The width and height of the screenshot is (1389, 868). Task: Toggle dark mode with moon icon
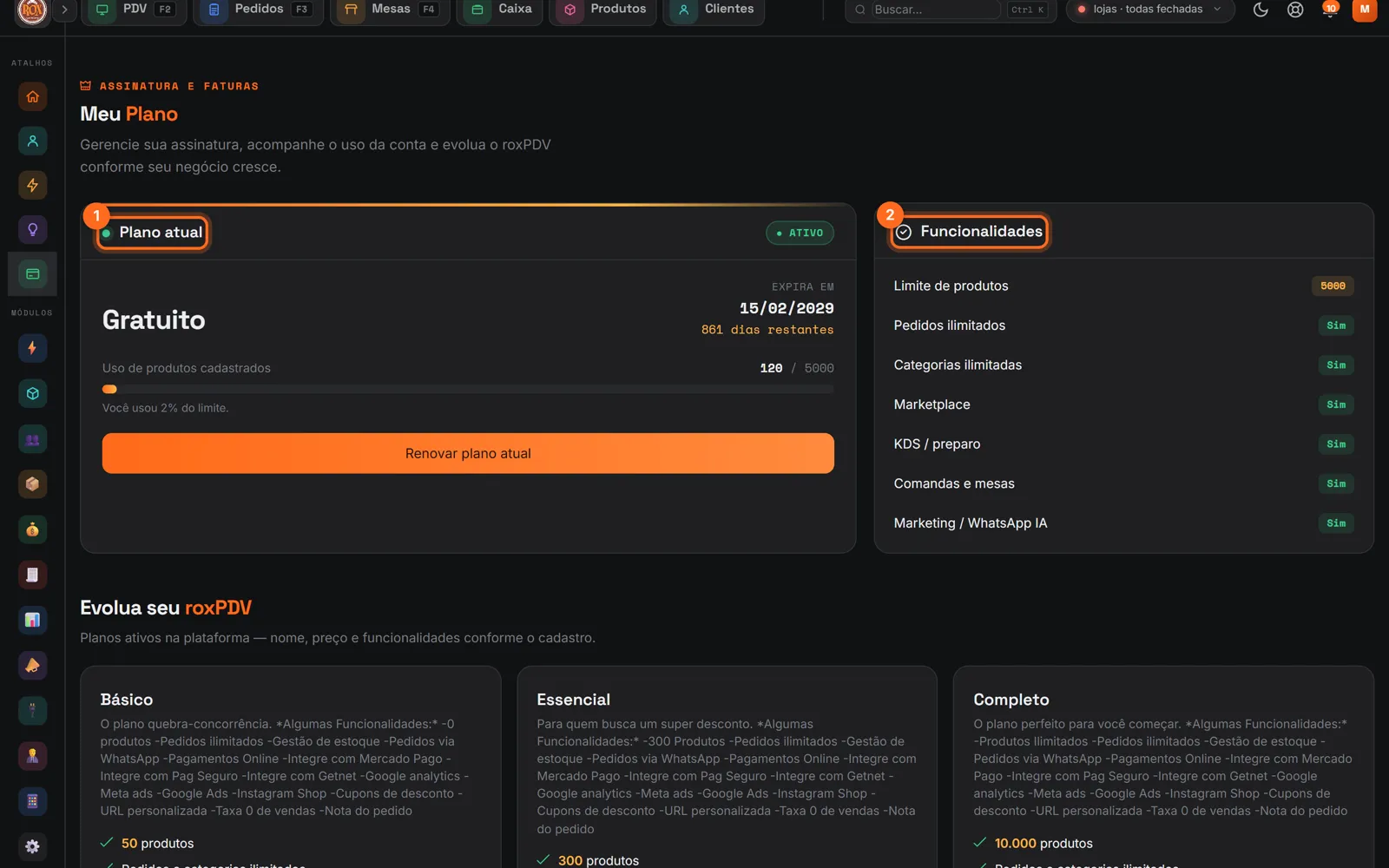[1261, 10]
